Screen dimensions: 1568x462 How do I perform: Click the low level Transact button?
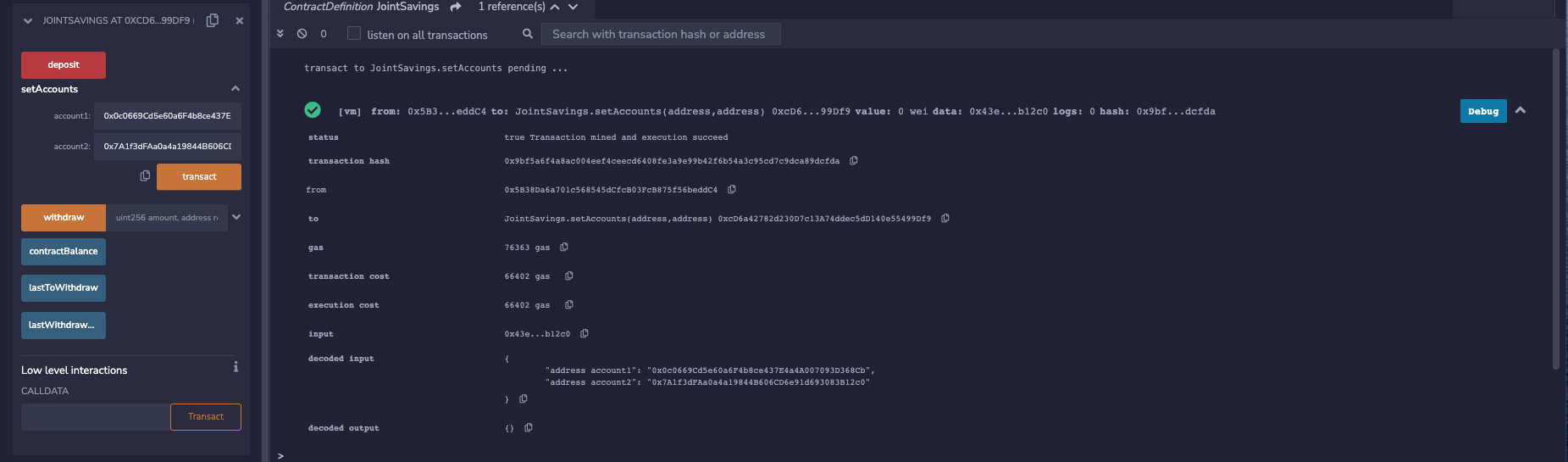click(206, 417)
